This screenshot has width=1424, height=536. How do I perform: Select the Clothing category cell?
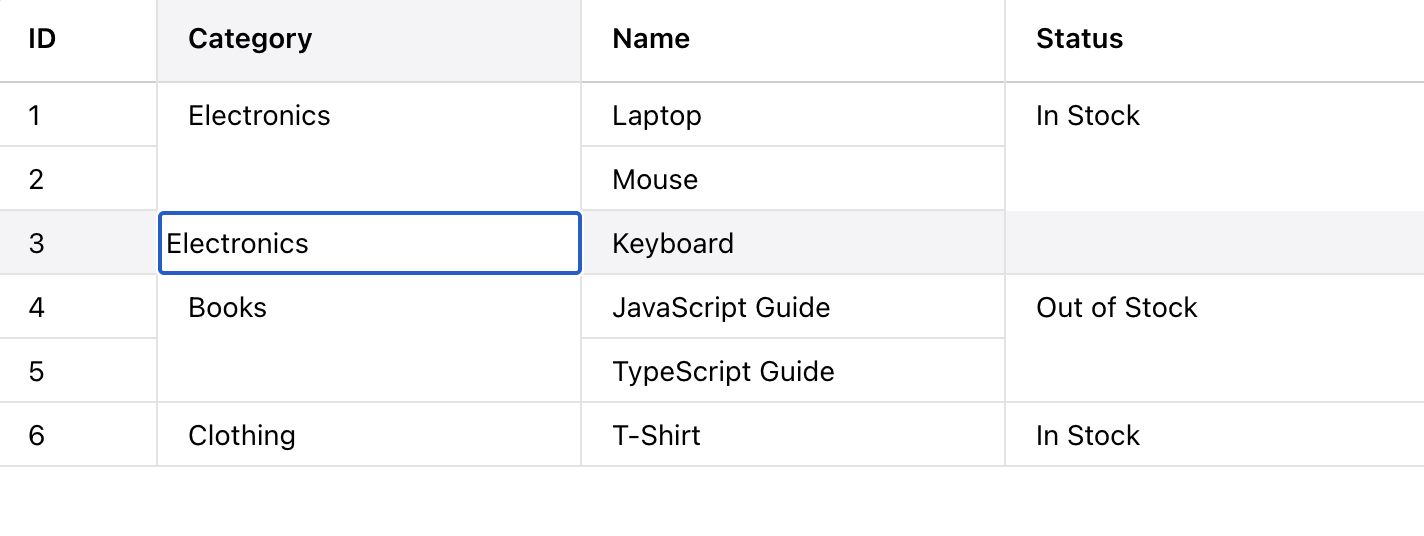pyautogui.click(x=242, y=436)
